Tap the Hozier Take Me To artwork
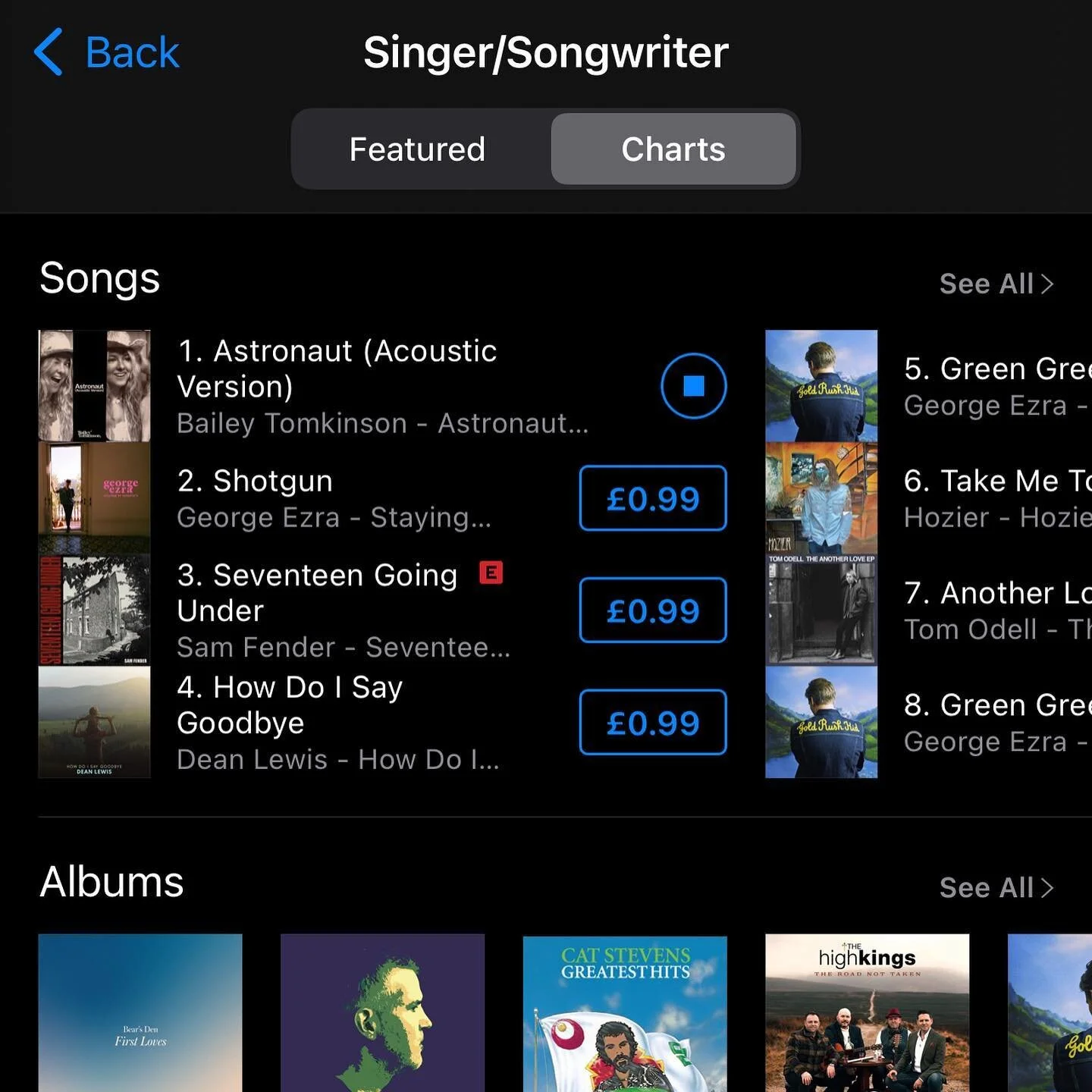 (x=821, y=497)
